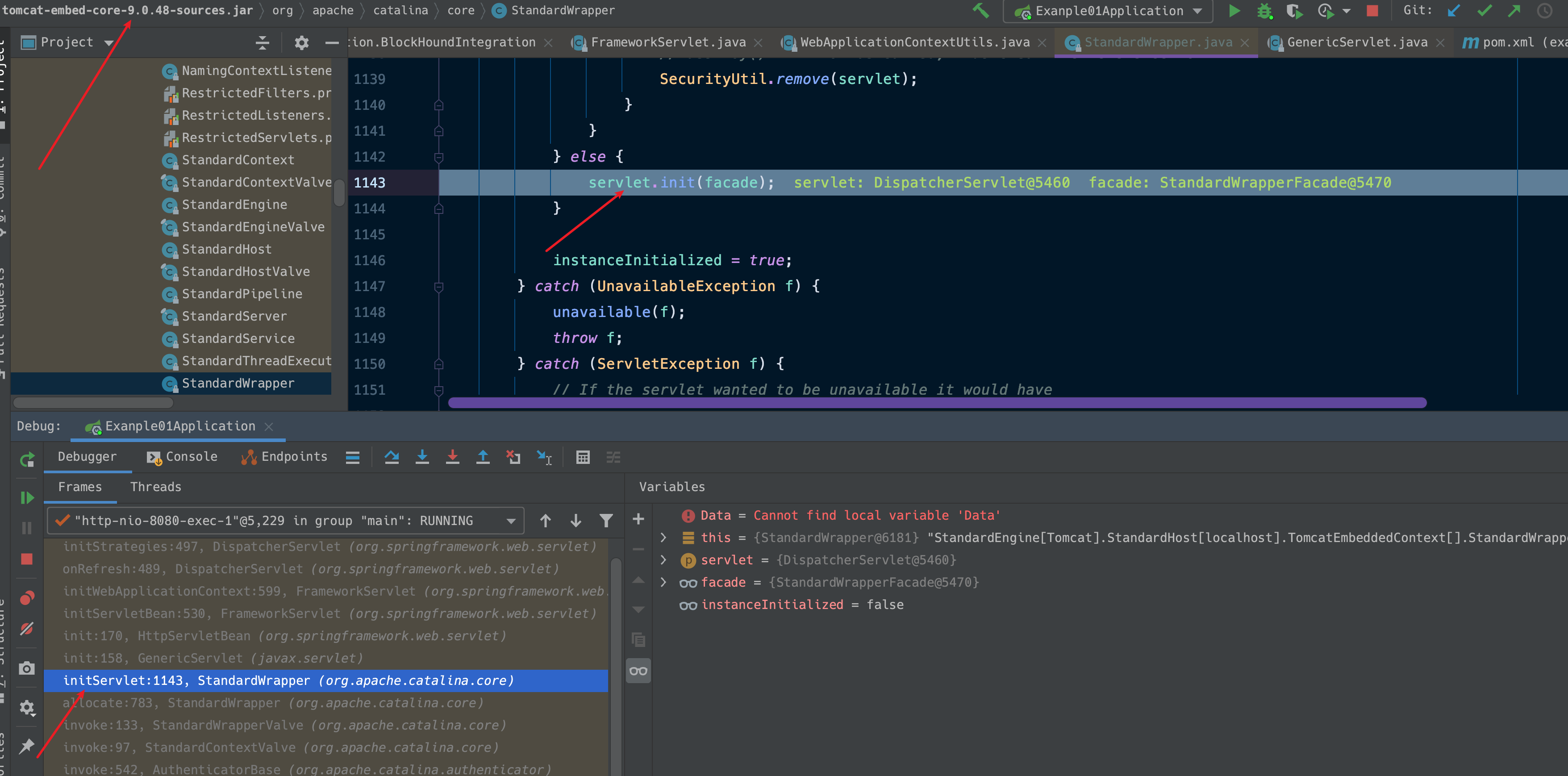Open the GenericServlet.java editor tab
This screenshot has height=776, width=1568.
pyautogui.click(x=1357, y=42)
